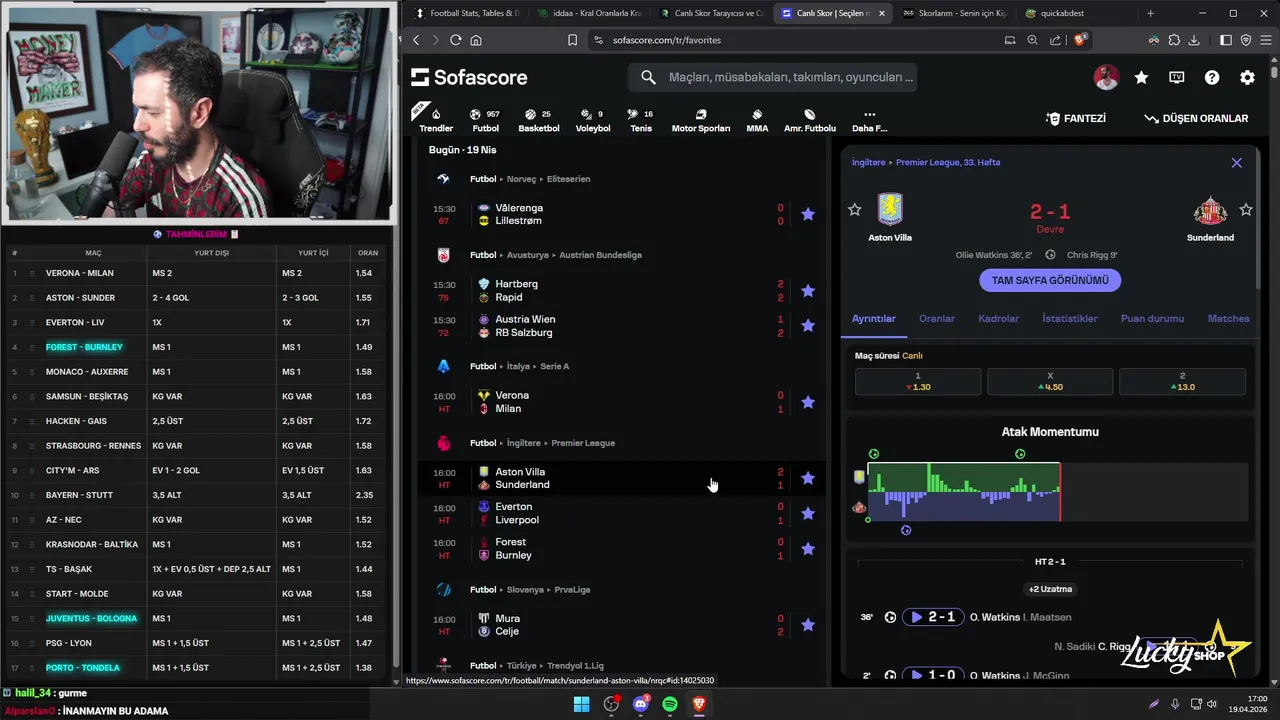Play the 1-0 Watkins goal video
Viewport: 1280px width, 720px height.
click(933, 675)
